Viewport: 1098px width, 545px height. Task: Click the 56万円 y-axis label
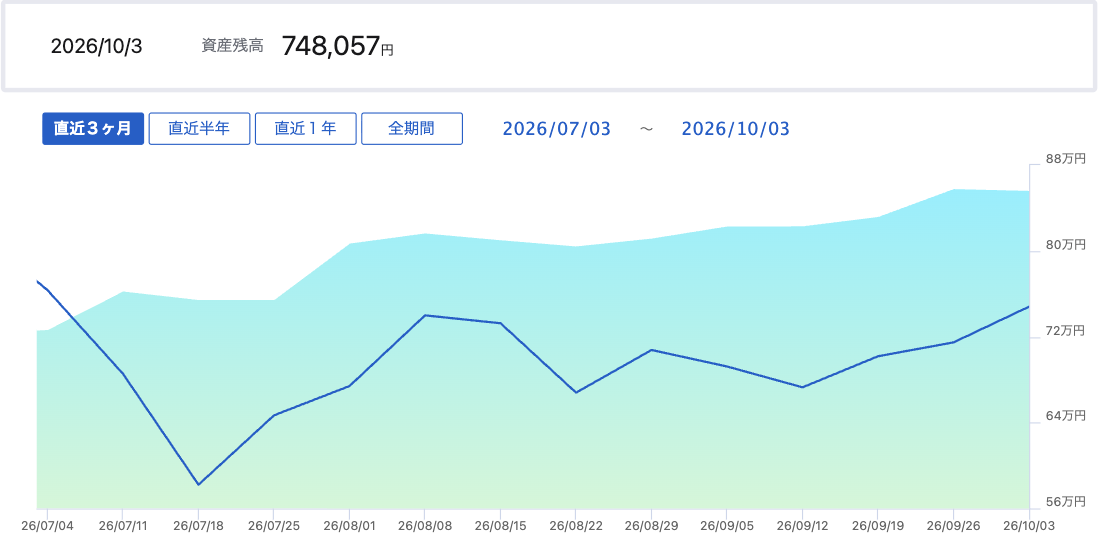[x=1065, y=502]
